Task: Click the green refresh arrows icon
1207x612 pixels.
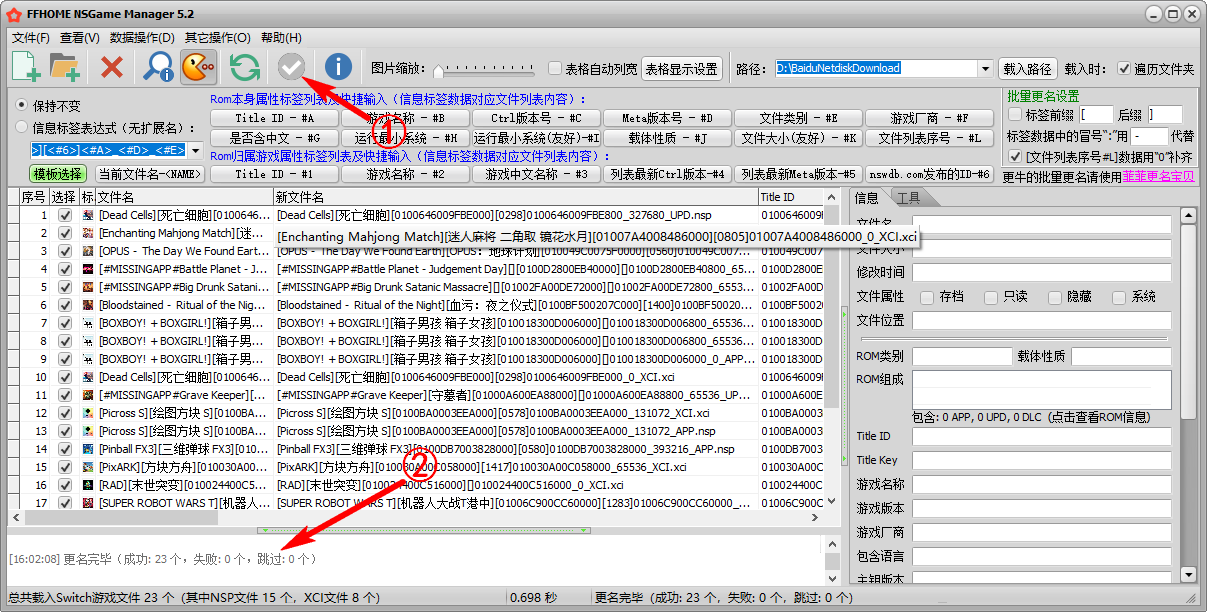Action: pos(245,68)
